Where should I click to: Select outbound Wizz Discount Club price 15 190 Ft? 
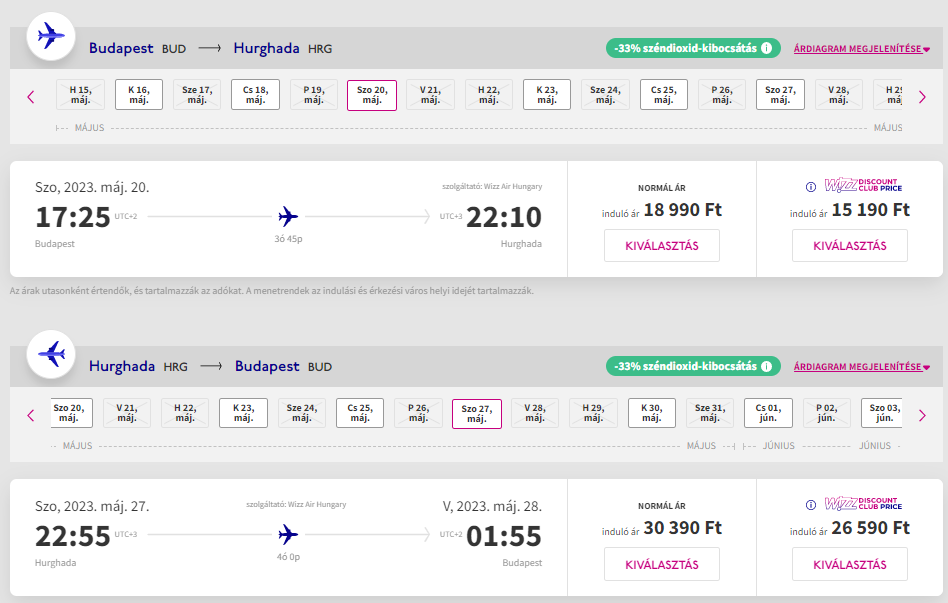point(849,245)
